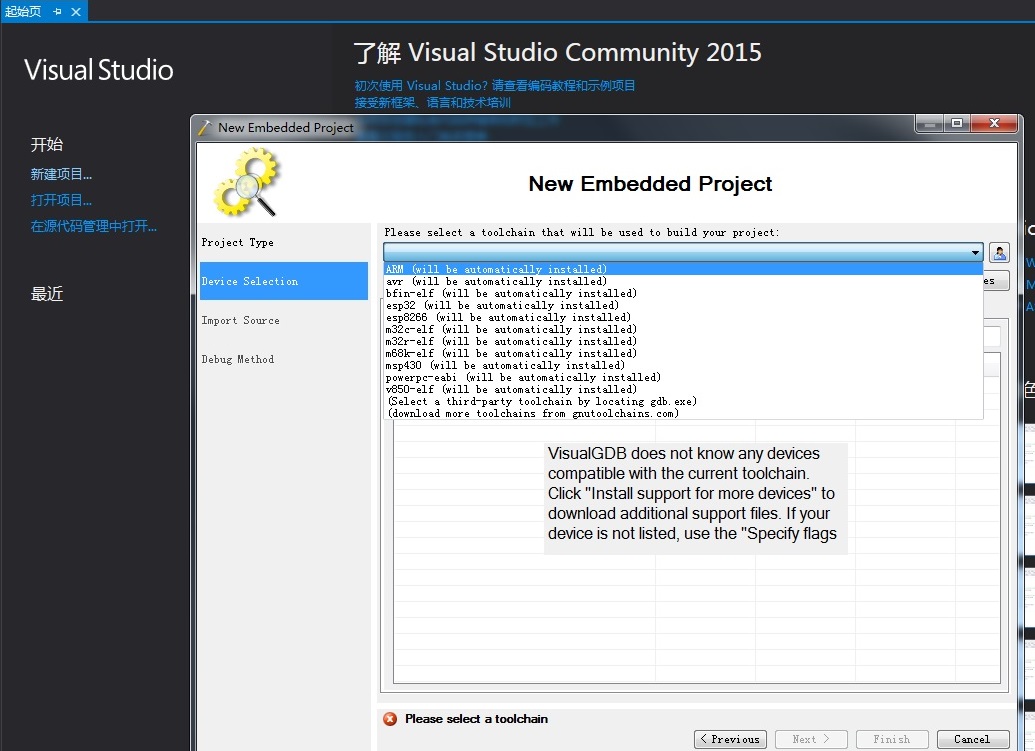Choose m32r-elf toolchain entry

pos(683,341)
